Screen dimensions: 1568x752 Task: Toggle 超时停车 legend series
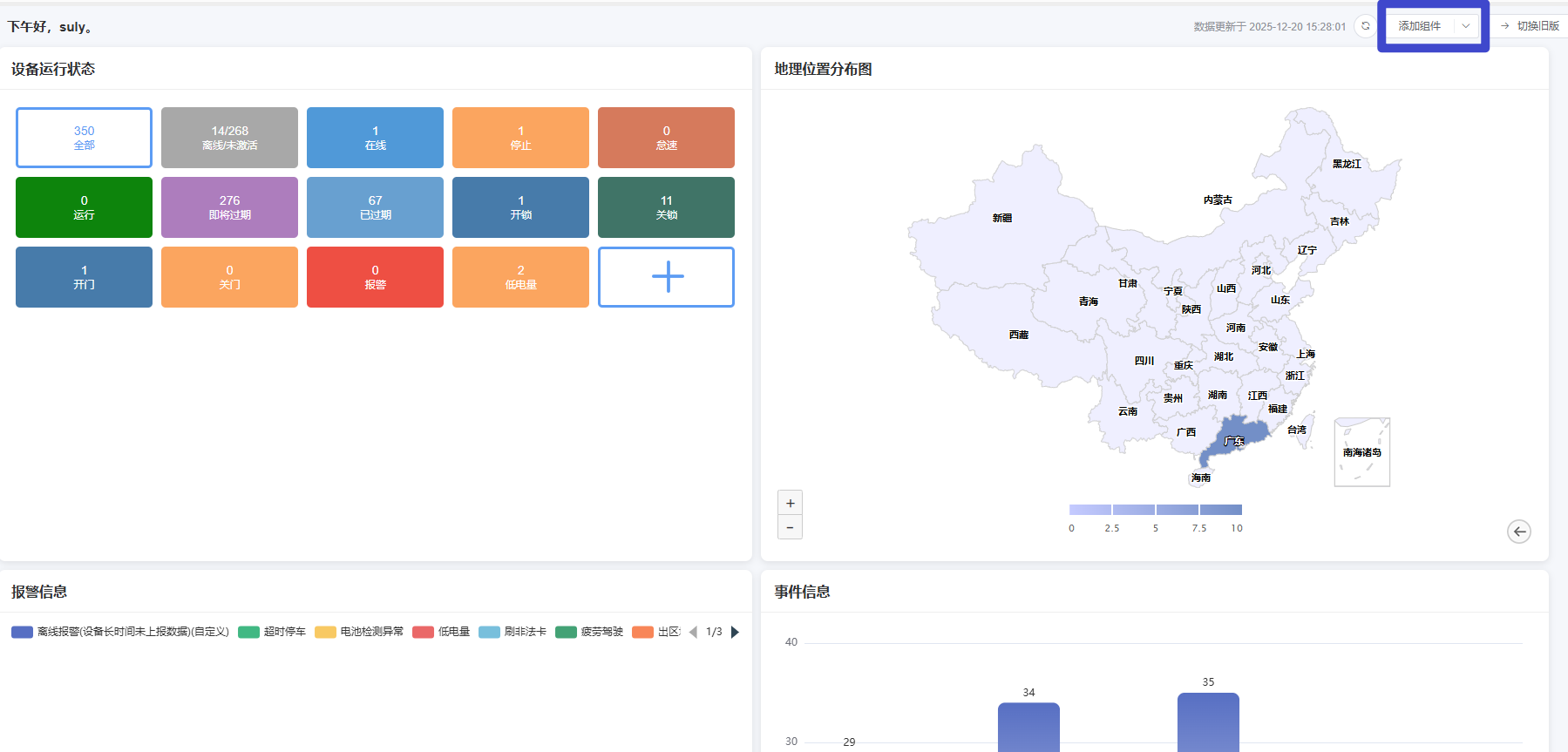pos(272,632)
